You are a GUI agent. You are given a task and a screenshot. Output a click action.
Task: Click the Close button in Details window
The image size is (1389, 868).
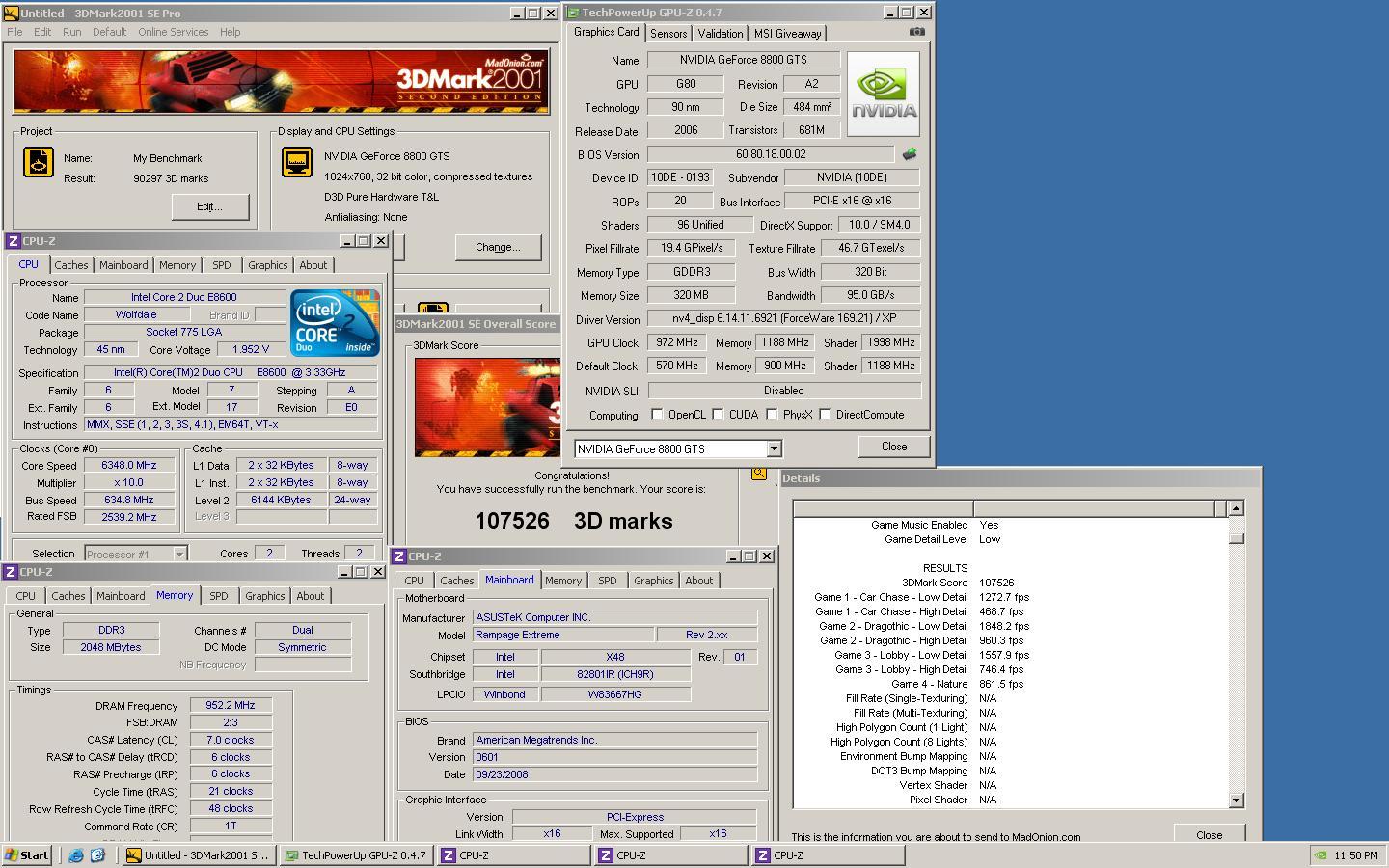(x=1210, y=835)
